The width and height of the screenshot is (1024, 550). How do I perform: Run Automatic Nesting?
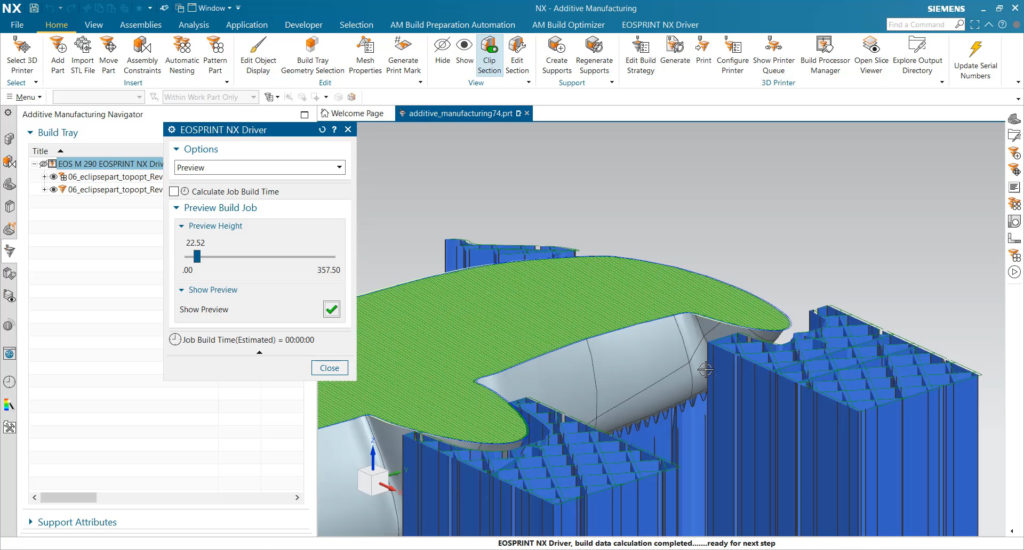(182, 55)
